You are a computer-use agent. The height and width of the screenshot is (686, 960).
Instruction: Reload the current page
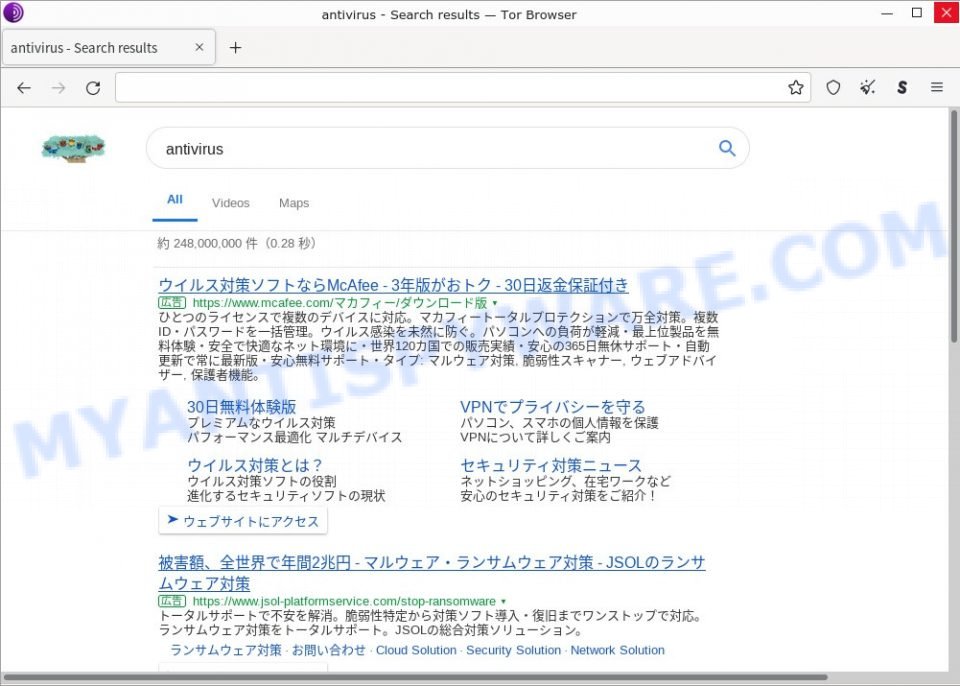pos(93,88)
